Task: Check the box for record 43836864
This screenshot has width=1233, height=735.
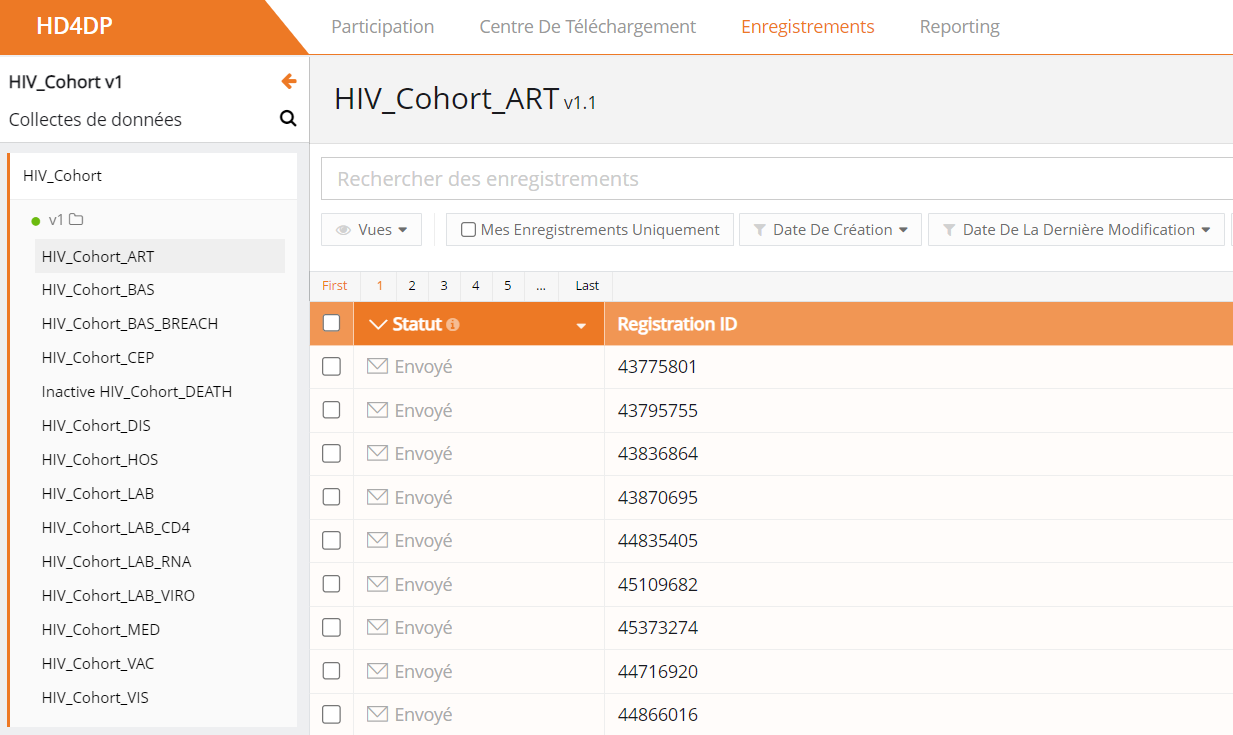Action: tap(331, 454)
